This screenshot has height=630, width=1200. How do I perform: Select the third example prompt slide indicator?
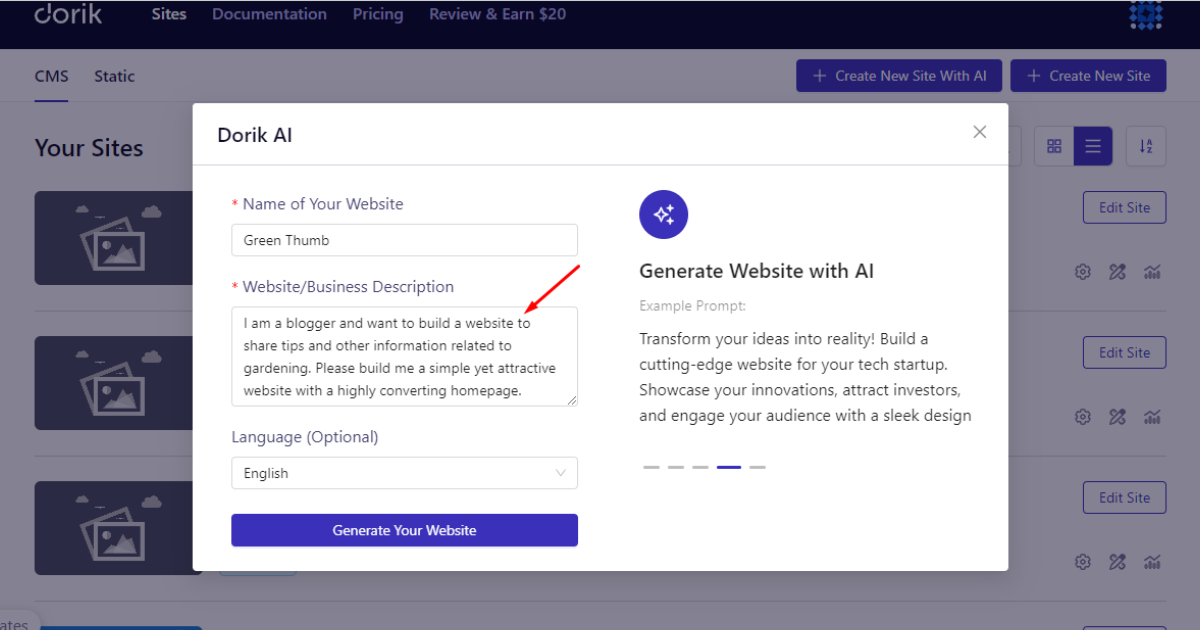coord(700,467)
